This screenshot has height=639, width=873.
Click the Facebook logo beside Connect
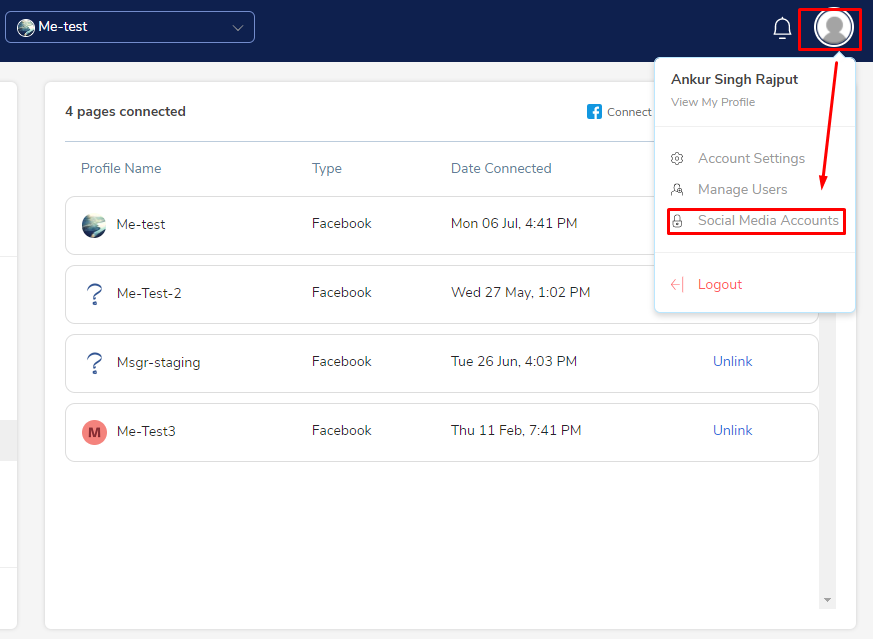tap(594, 112)
